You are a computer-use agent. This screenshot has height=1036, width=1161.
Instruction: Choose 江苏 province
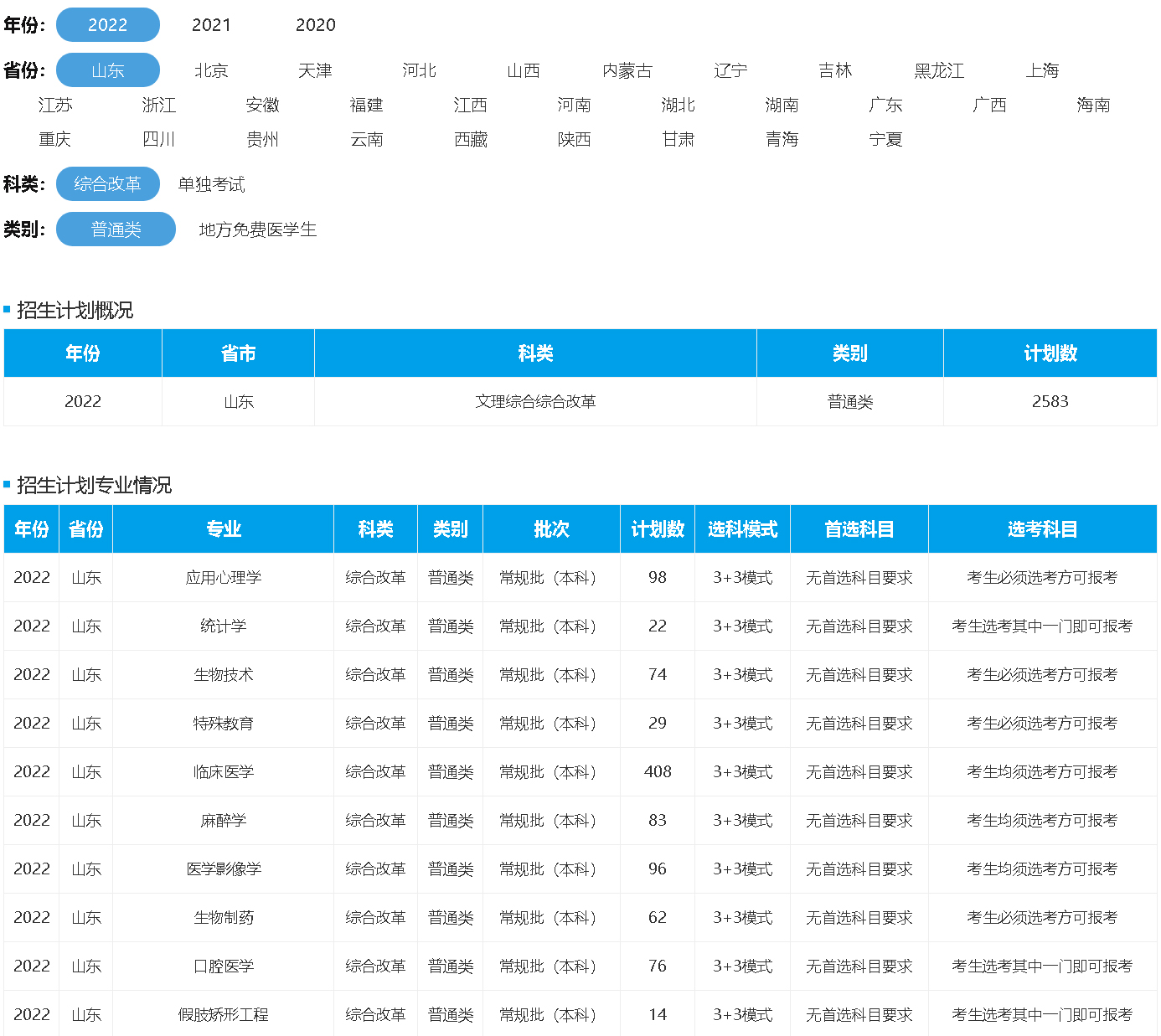55,105
